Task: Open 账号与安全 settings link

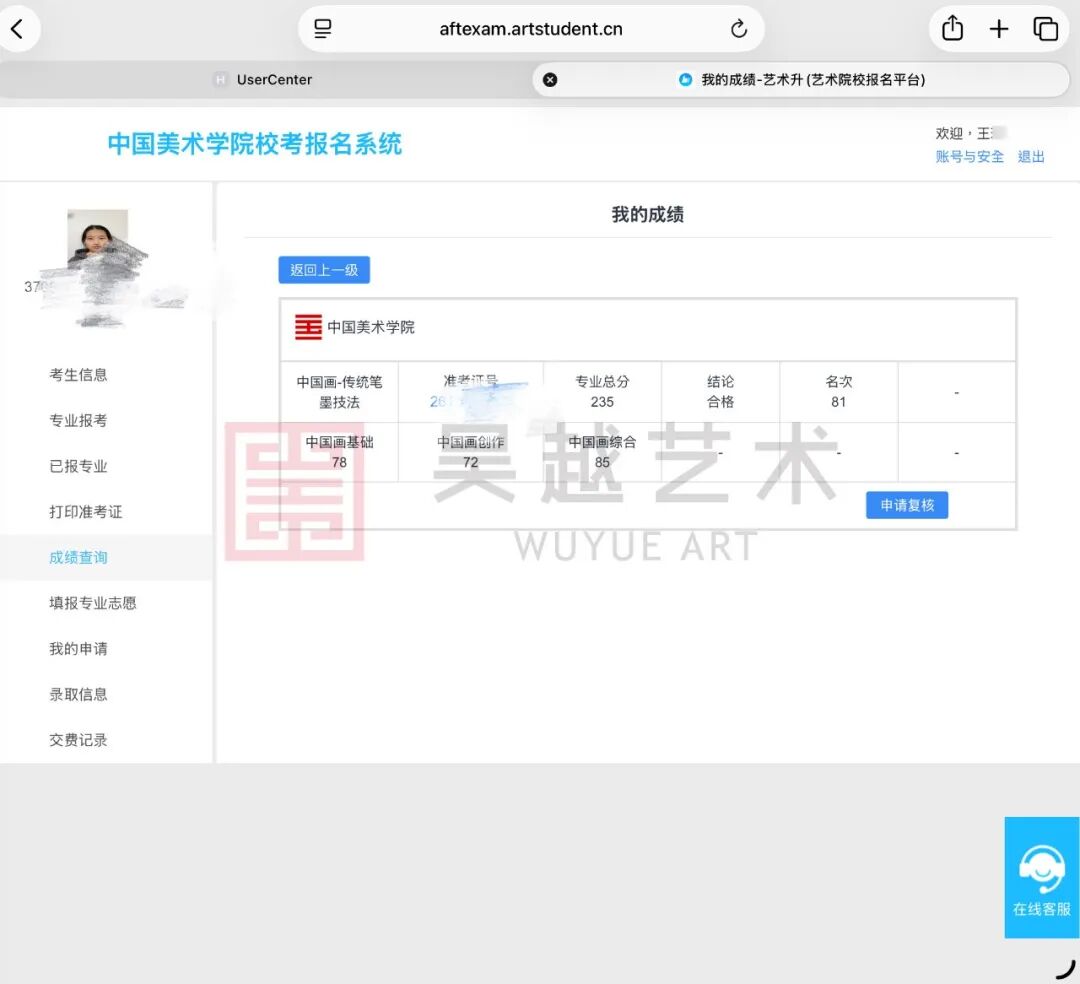Action: coord(968,157)
